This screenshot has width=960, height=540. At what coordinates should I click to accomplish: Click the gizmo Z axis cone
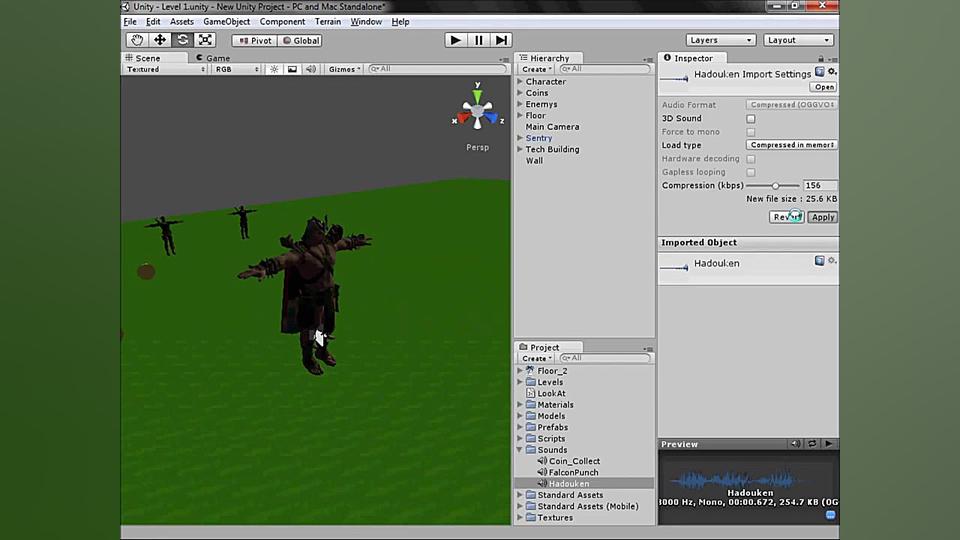click(x=492, y=118)
